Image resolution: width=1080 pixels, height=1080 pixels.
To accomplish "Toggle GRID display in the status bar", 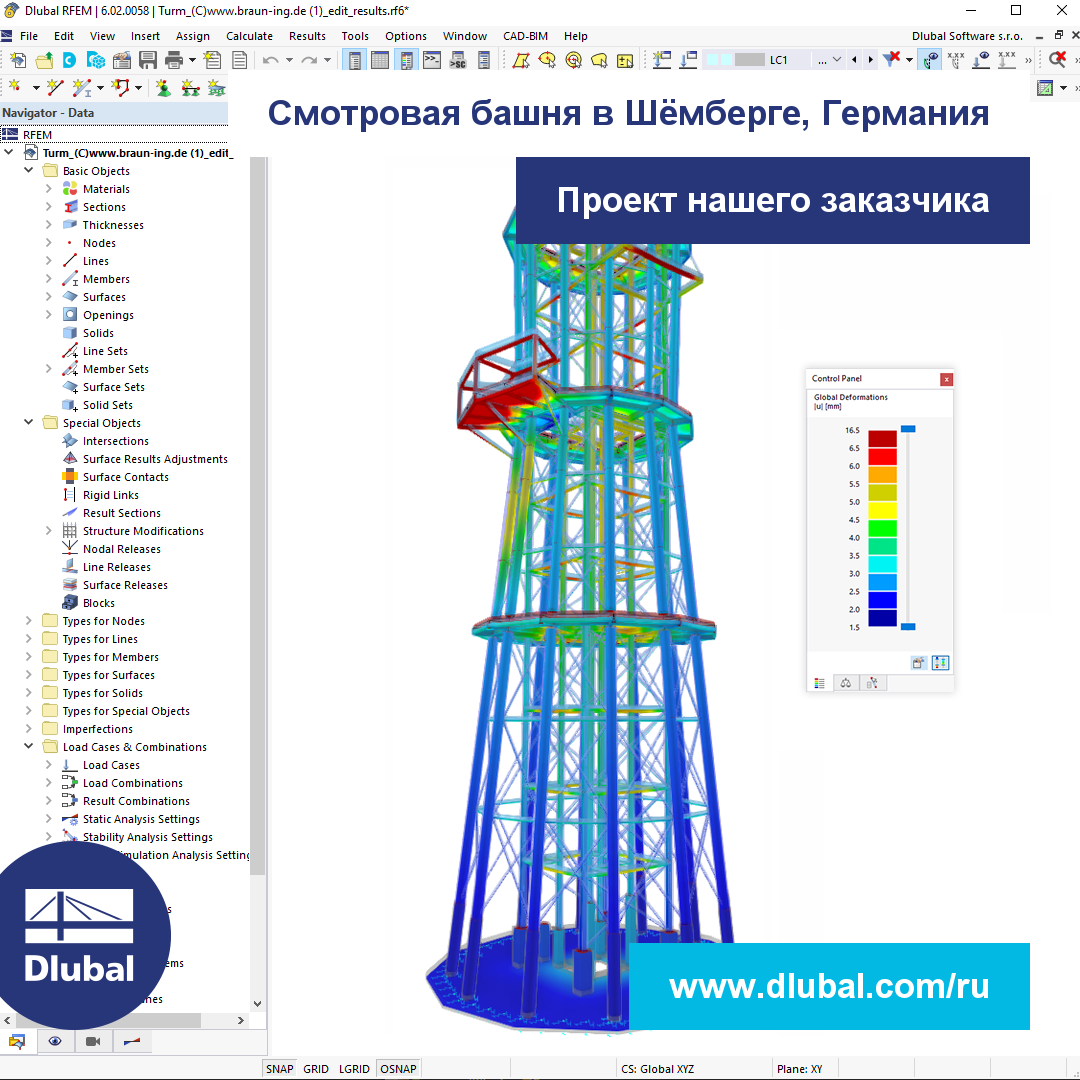I will (x=315, y=1068).
